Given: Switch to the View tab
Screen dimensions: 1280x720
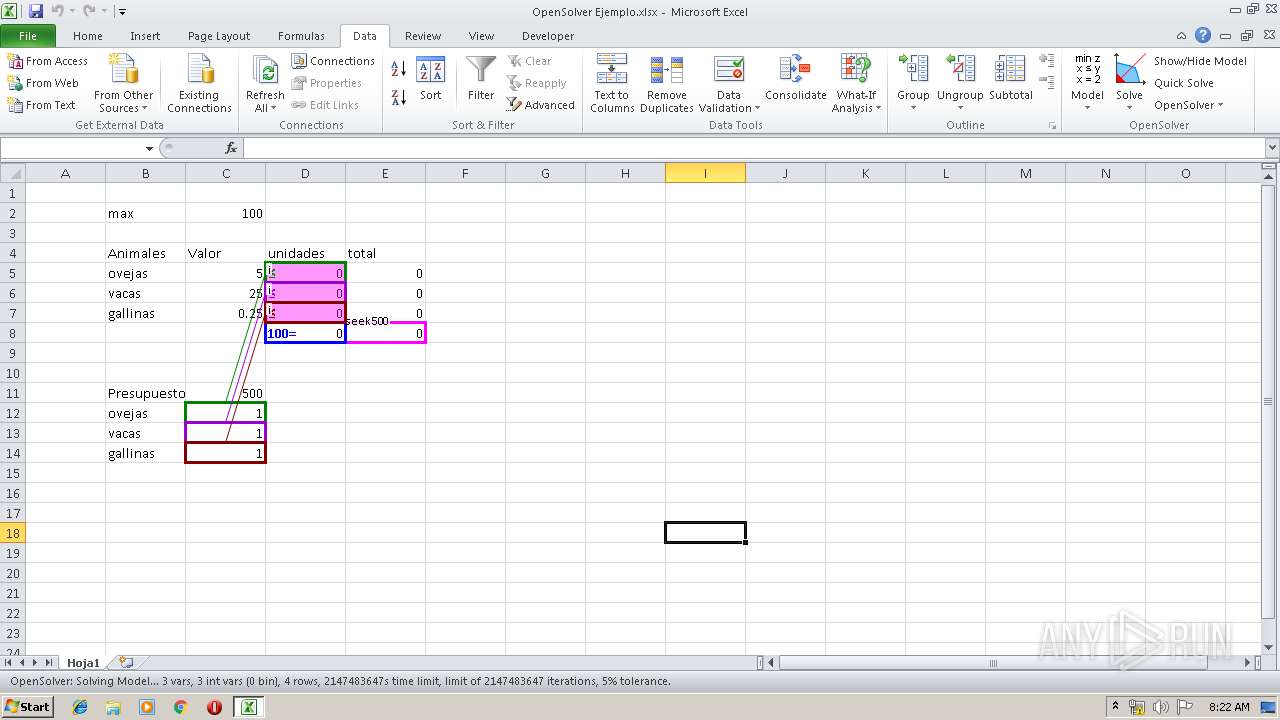Looking at the screenshot, I should [481, 36].
